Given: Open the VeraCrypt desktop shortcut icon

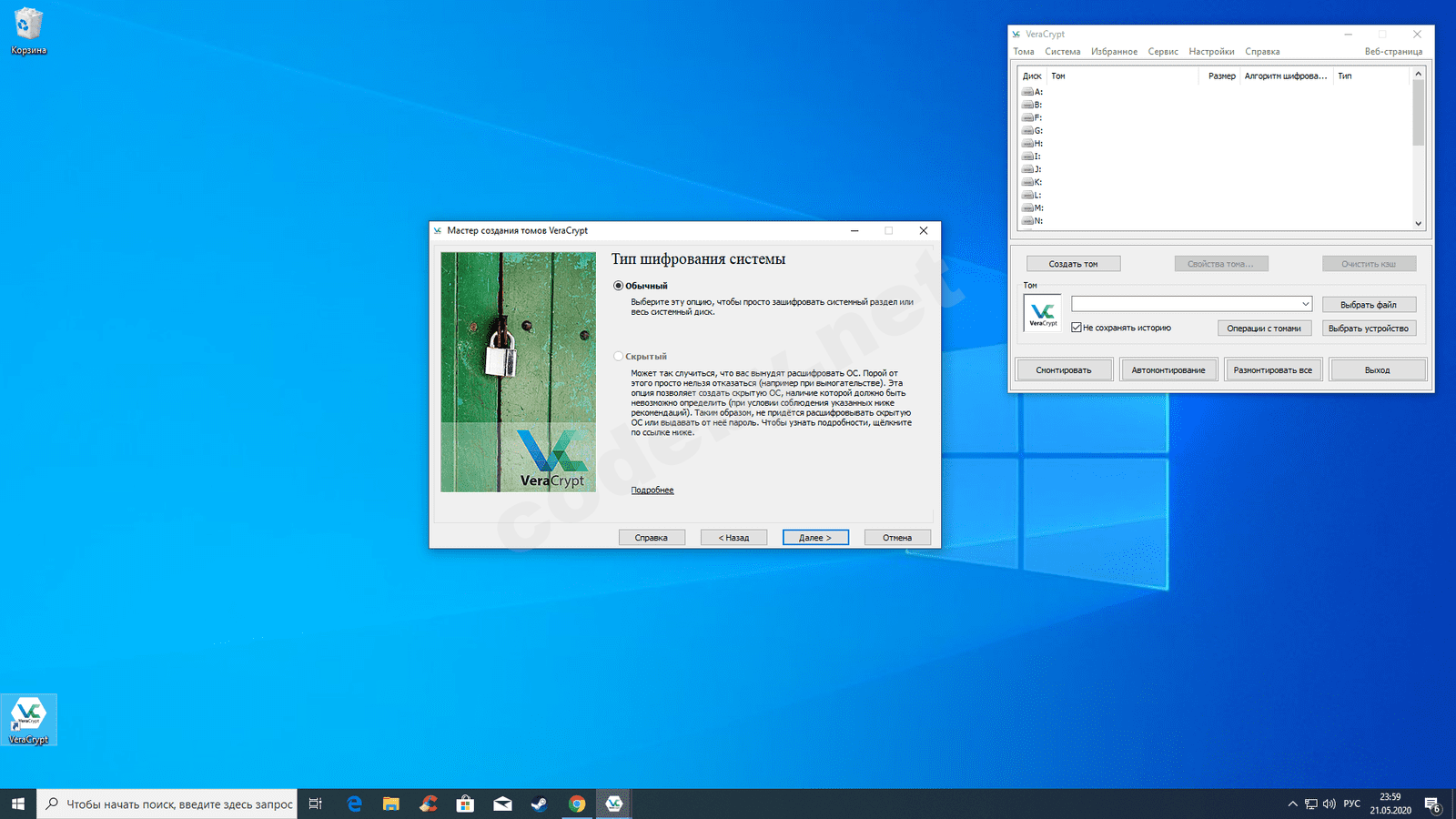Looking at the screenshot, I should coord(28,715).
